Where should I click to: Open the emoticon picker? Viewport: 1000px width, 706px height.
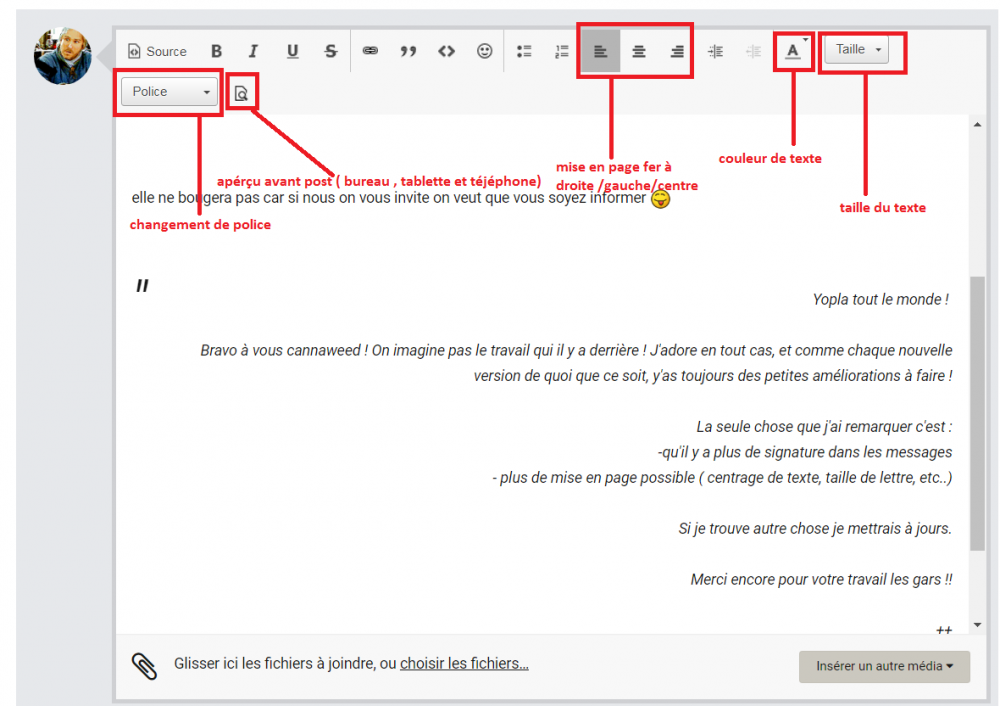pos(485,51)
